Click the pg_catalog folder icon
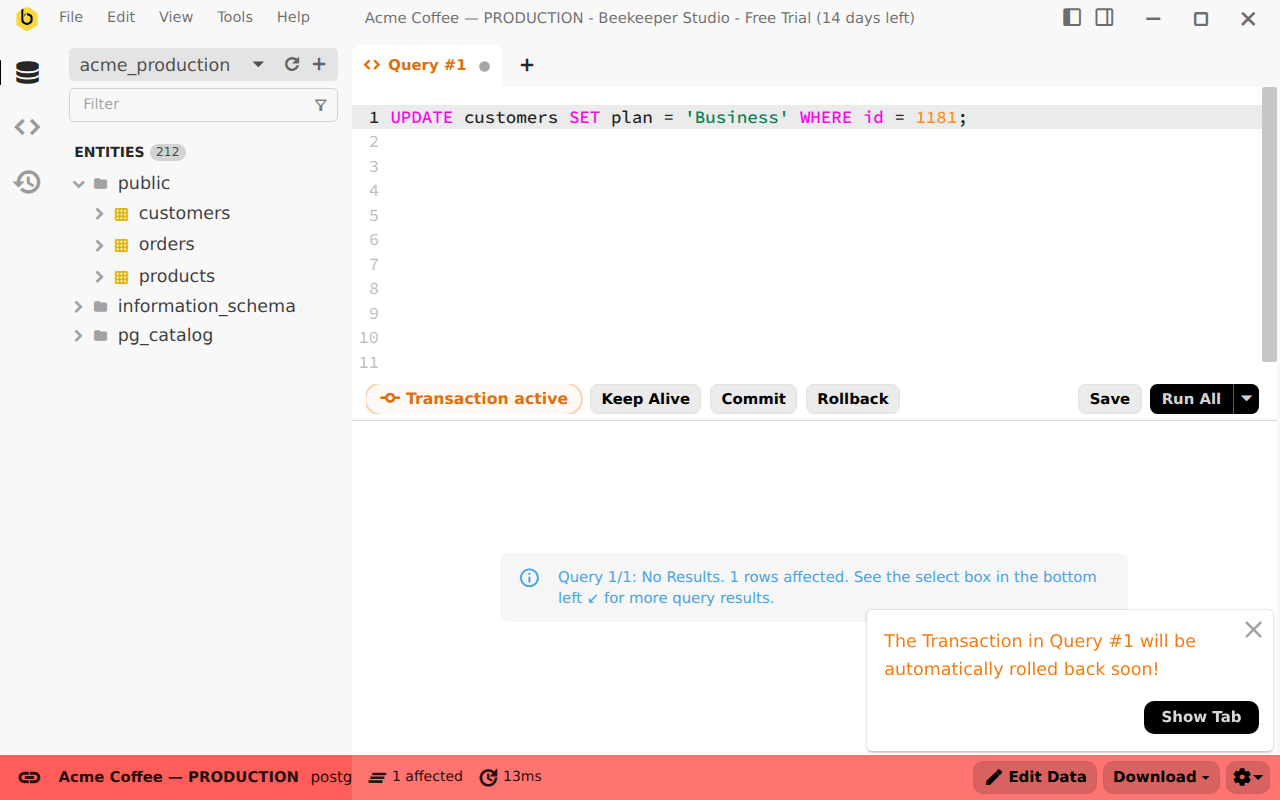Viewport: 1280px width, 800px height. 100,336
